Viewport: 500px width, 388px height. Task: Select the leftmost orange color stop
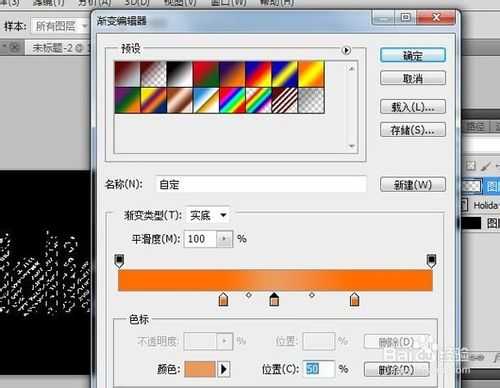223,299
